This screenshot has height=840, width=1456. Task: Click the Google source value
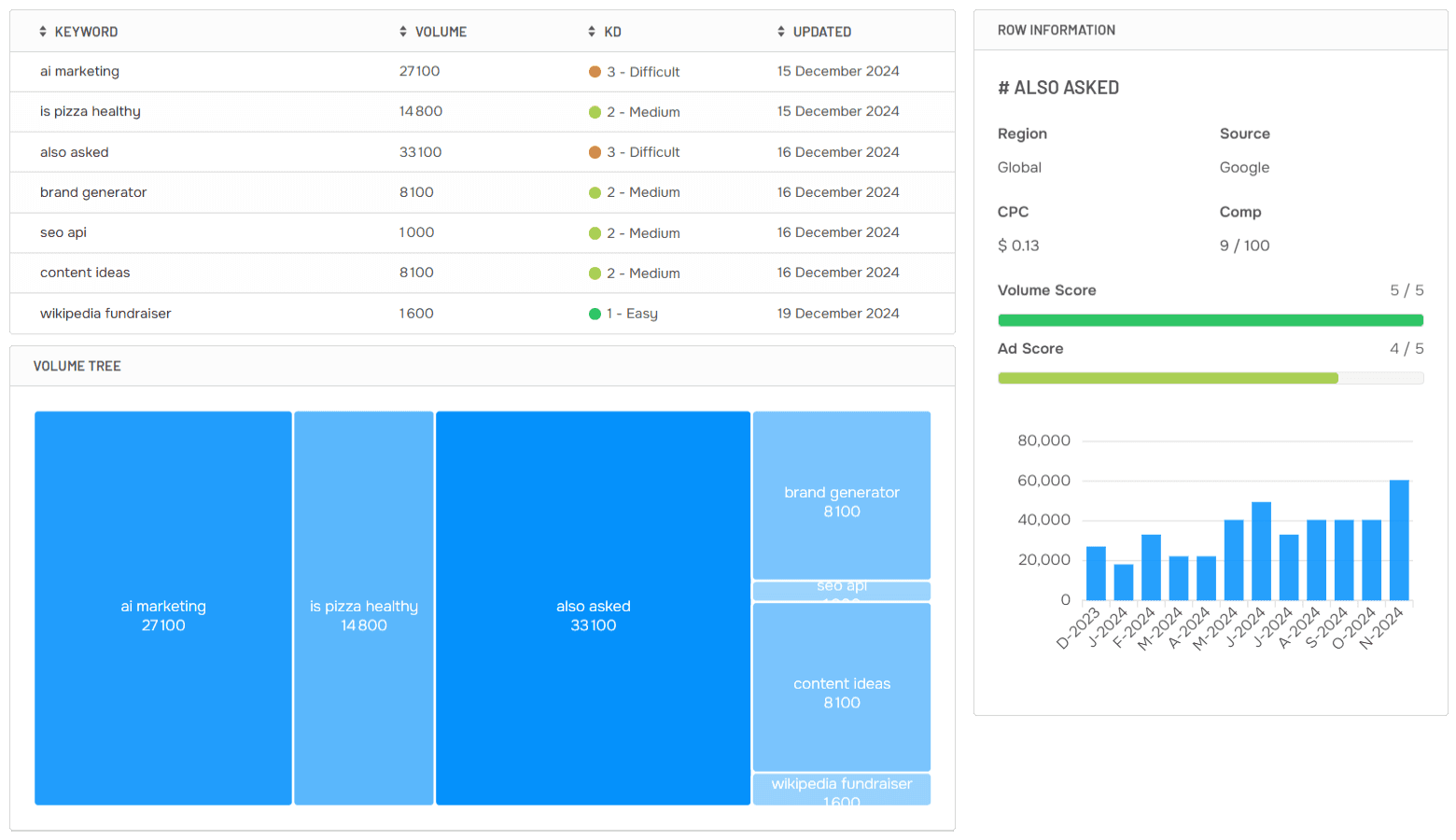click(x=1244, y=167)
